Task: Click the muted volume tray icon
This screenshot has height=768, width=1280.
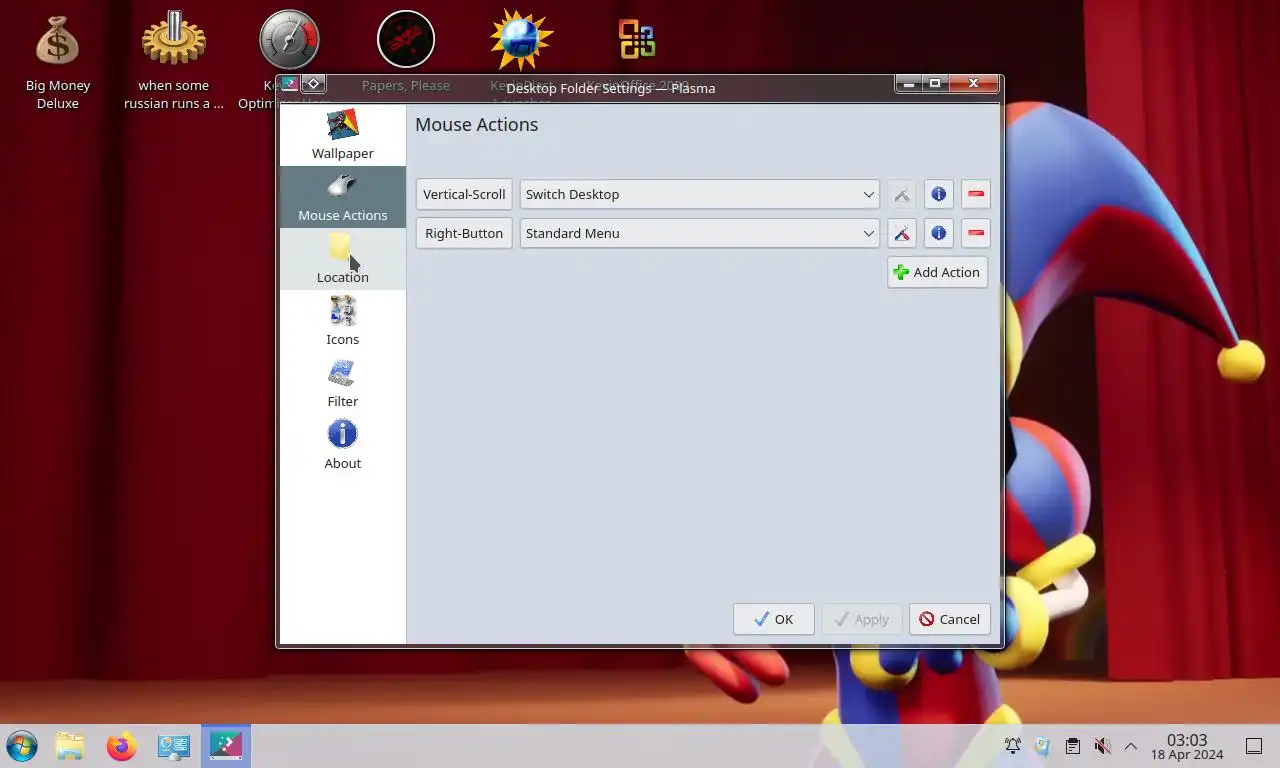Action: tap(1102, 746)
